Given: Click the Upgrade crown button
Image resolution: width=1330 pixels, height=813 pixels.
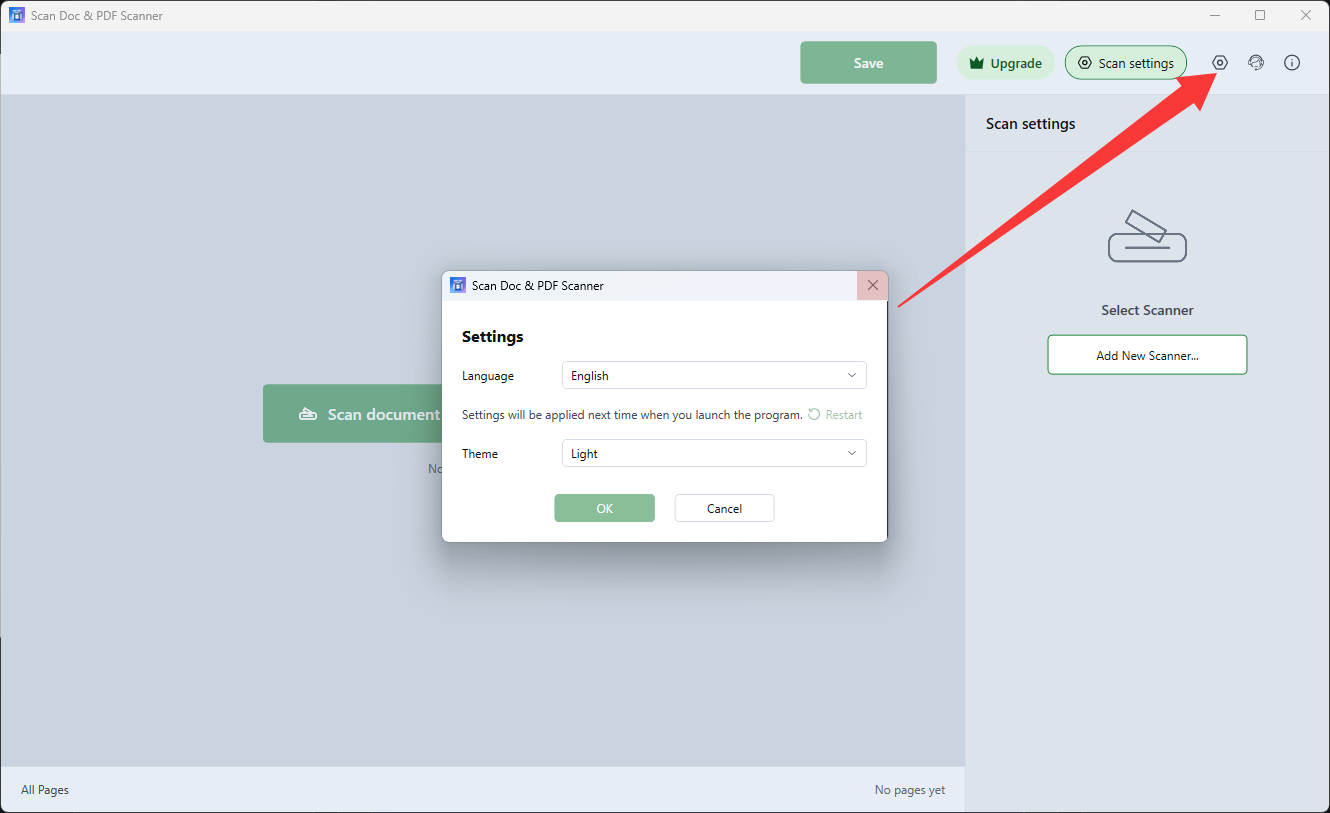Looking at the screenshot, I should (1006, 63).
